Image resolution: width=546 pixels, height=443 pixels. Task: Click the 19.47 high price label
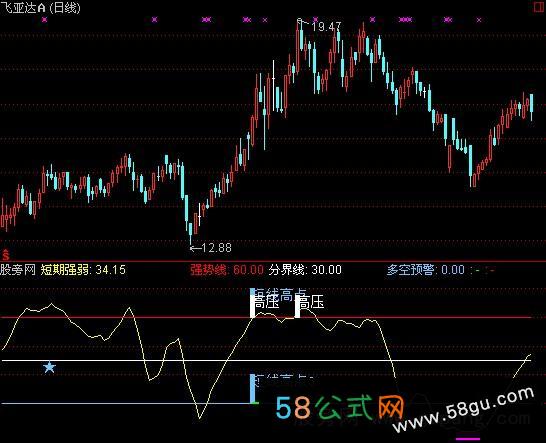point(326,26)
